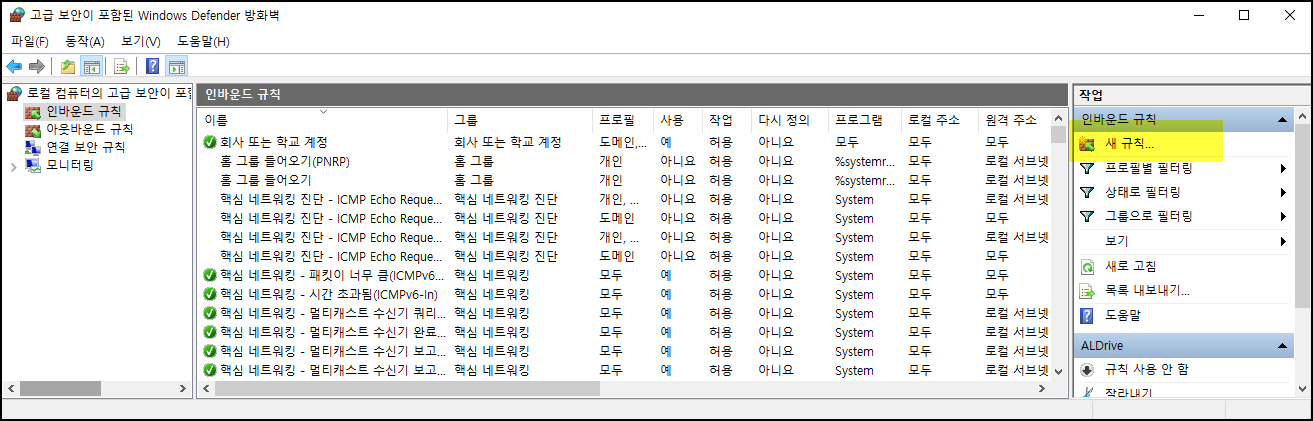Select the 홈 그룹 들어오기(PNRP) rule row
This screenshot has height=421, width=1313.
[625, 161]
